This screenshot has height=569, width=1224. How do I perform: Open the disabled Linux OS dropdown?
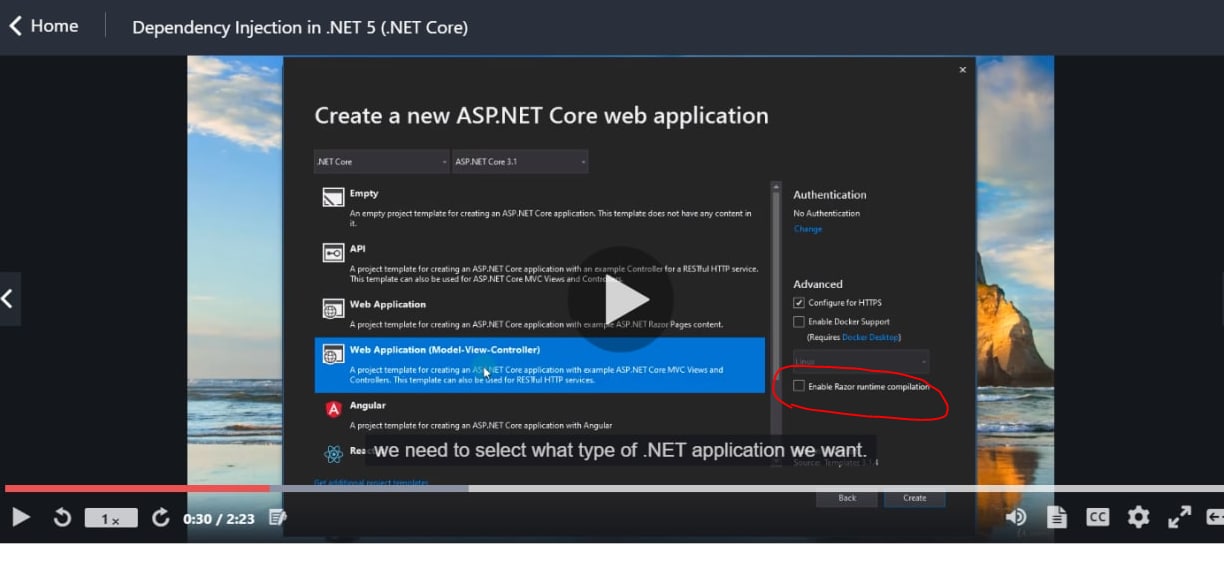(861, 361)
